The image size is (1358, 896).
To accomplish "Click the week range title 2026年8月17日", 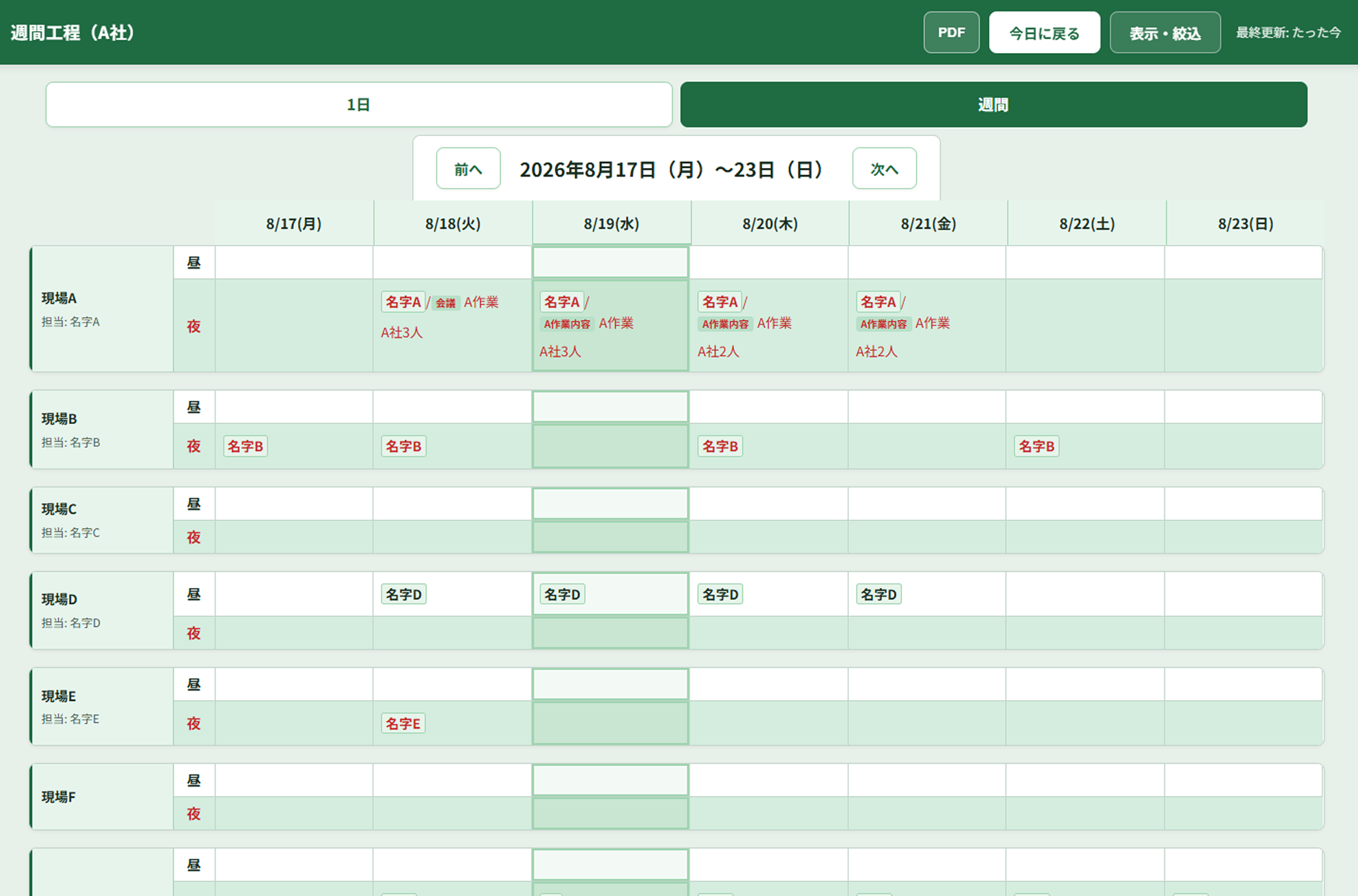I will pos(672,169).
